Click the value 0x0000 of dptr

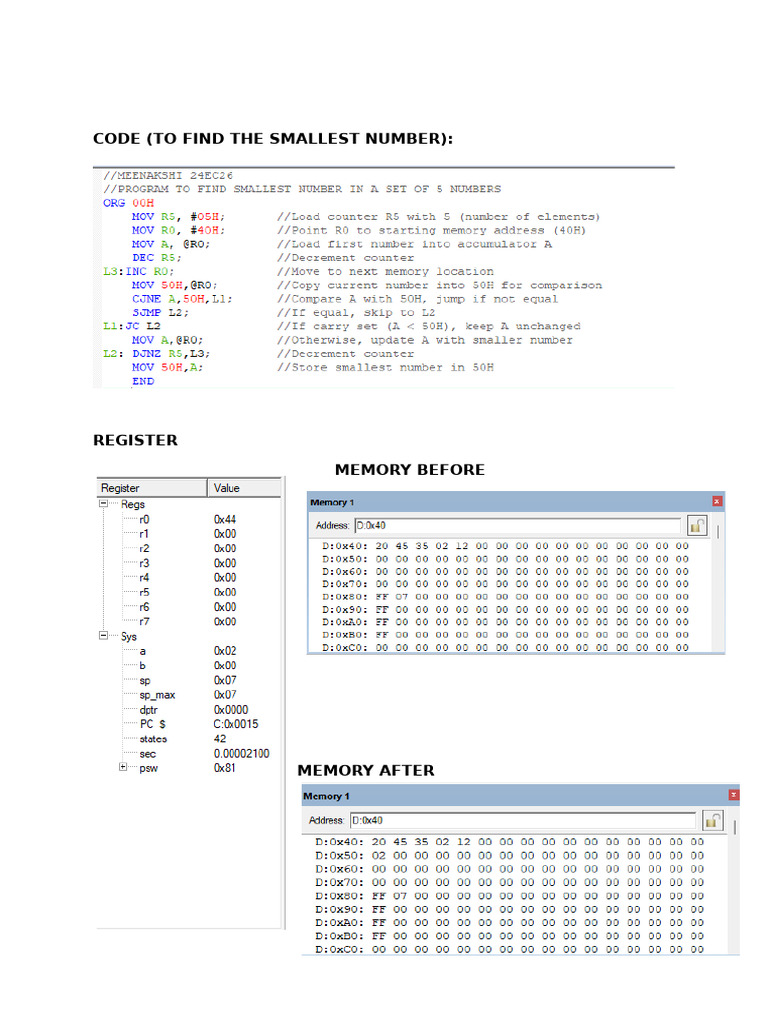231,710
